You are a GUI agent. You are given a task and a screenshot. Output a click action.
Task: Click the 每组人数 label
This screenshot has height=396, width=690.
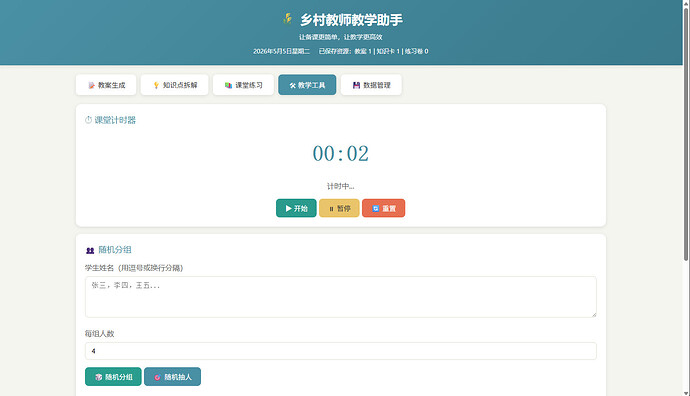(x=99, y=334)
